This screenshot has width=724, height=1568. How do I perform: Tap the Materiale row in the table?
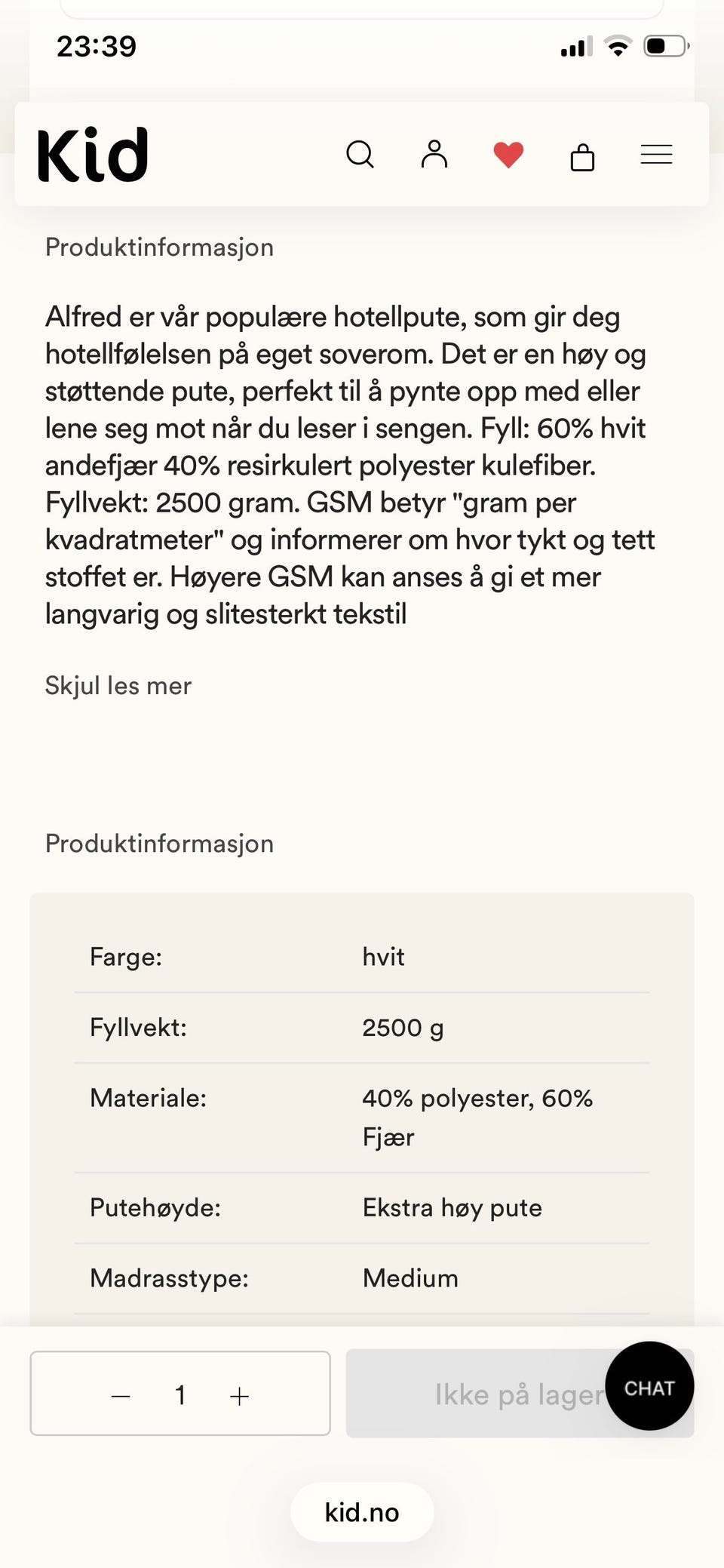click(362, 1118)
